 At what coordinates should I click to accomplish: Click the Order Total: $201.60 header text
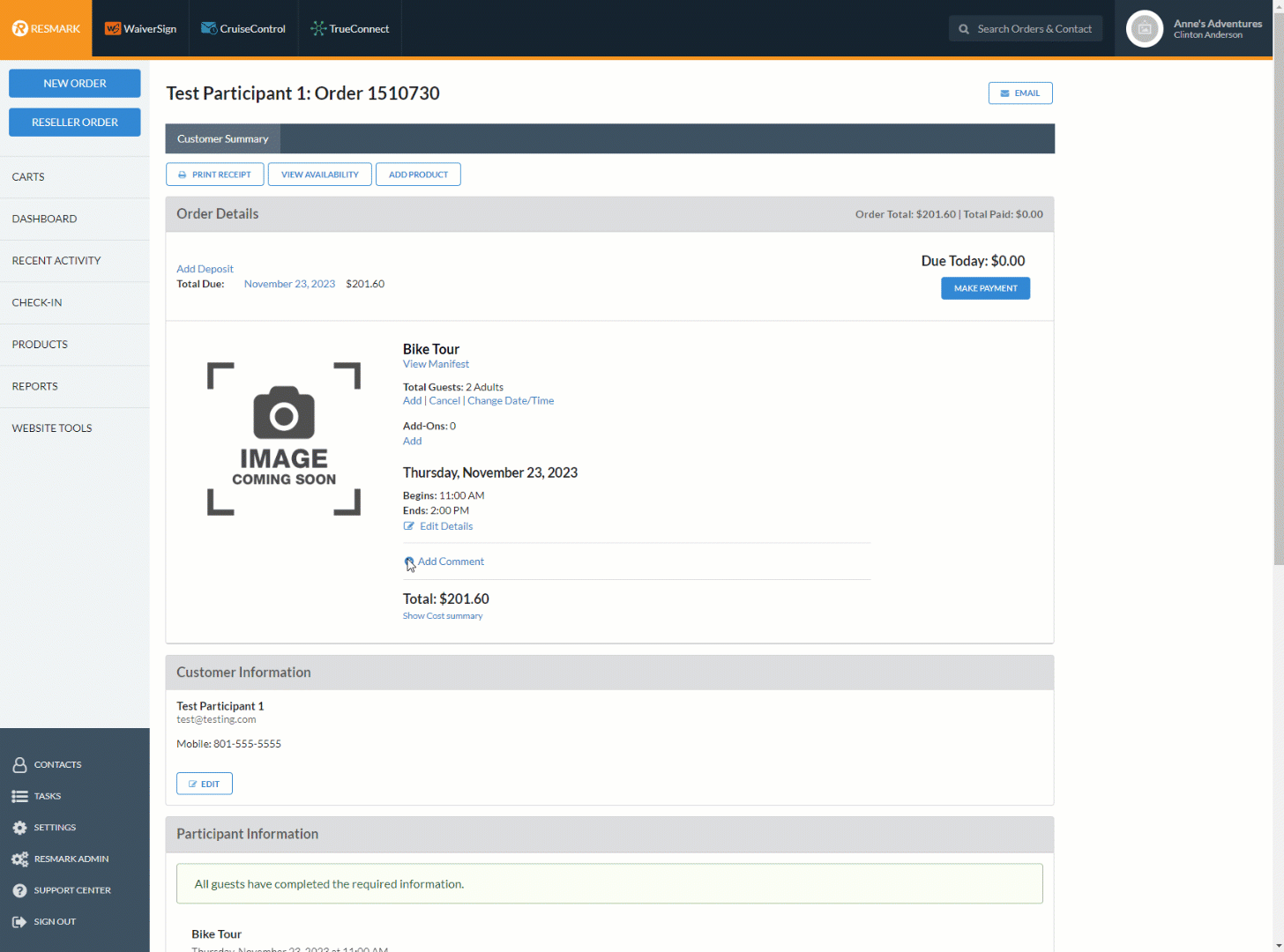coord(906,214)
